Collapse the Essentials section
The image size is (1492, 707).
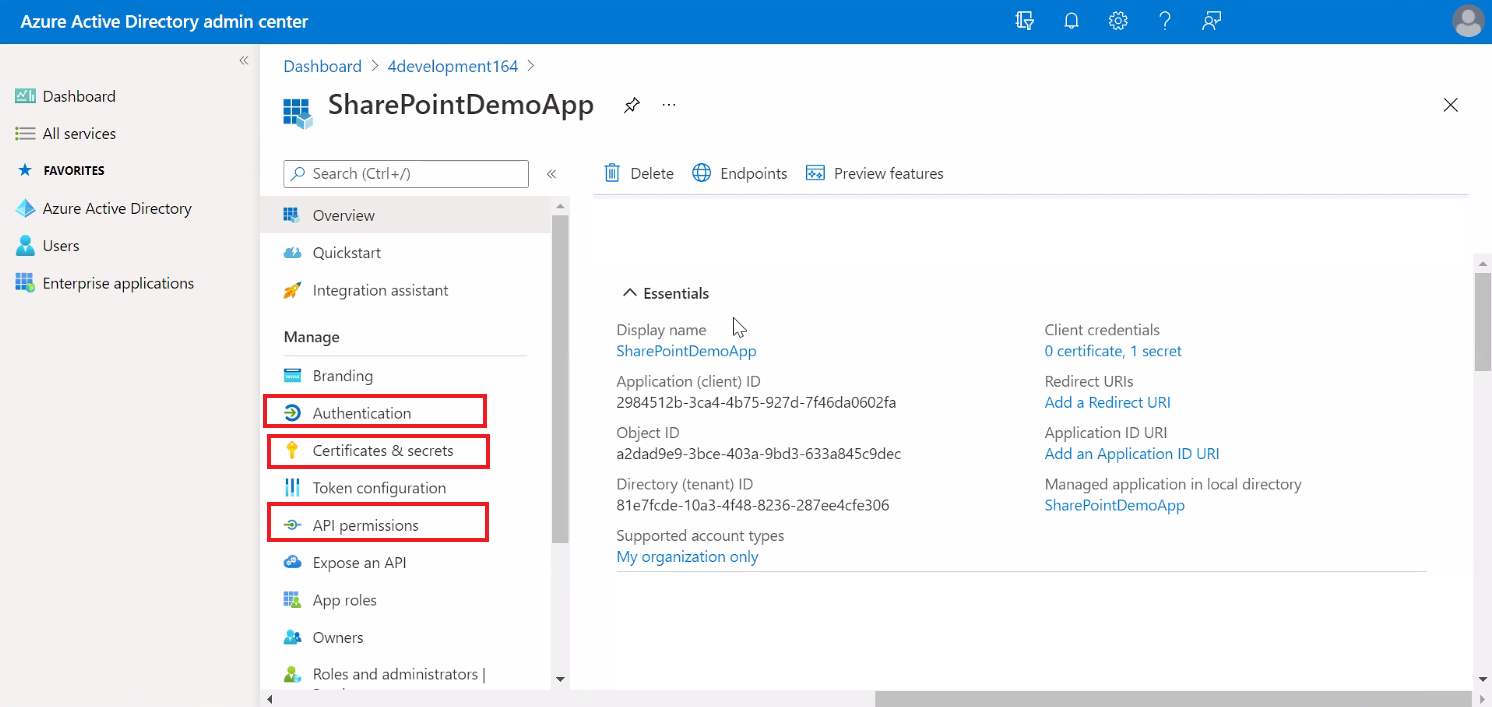(629, 293)
